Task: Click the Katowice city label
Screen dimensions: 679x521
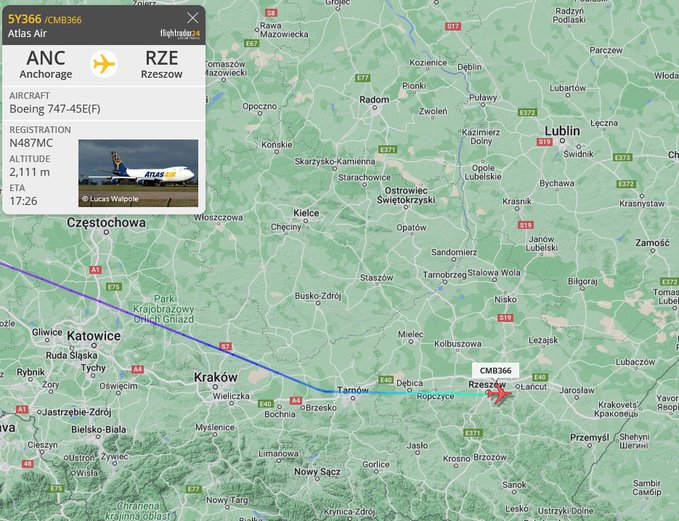Action: coord(94,336)
